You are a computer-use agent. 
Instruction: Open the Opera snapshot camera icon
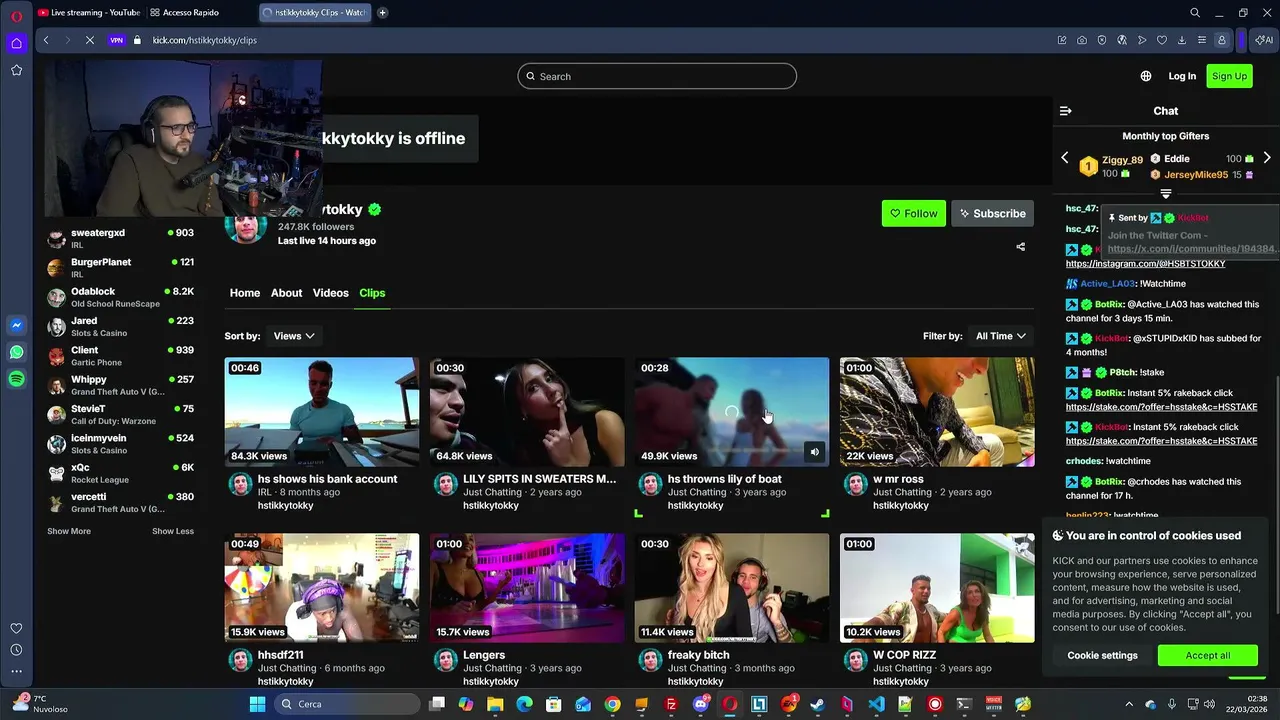[x=1082, y=40]
